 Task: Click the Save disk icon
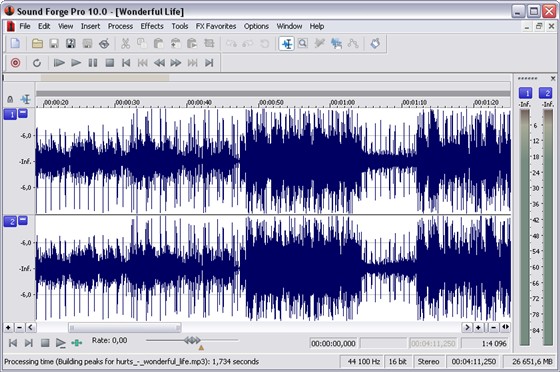tap(54, 44)
